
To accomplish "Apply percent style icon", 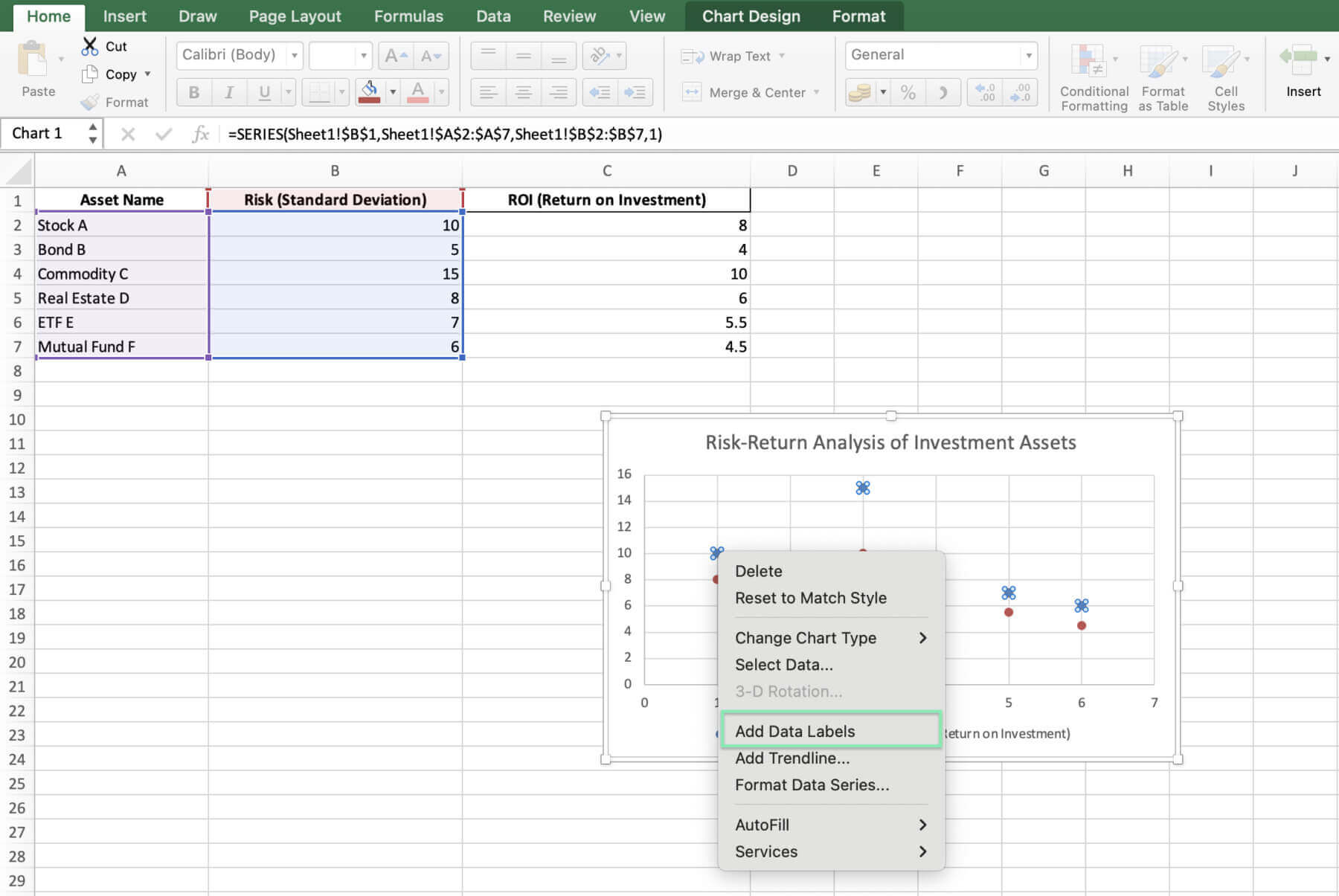I will click(x=908, y=92).
